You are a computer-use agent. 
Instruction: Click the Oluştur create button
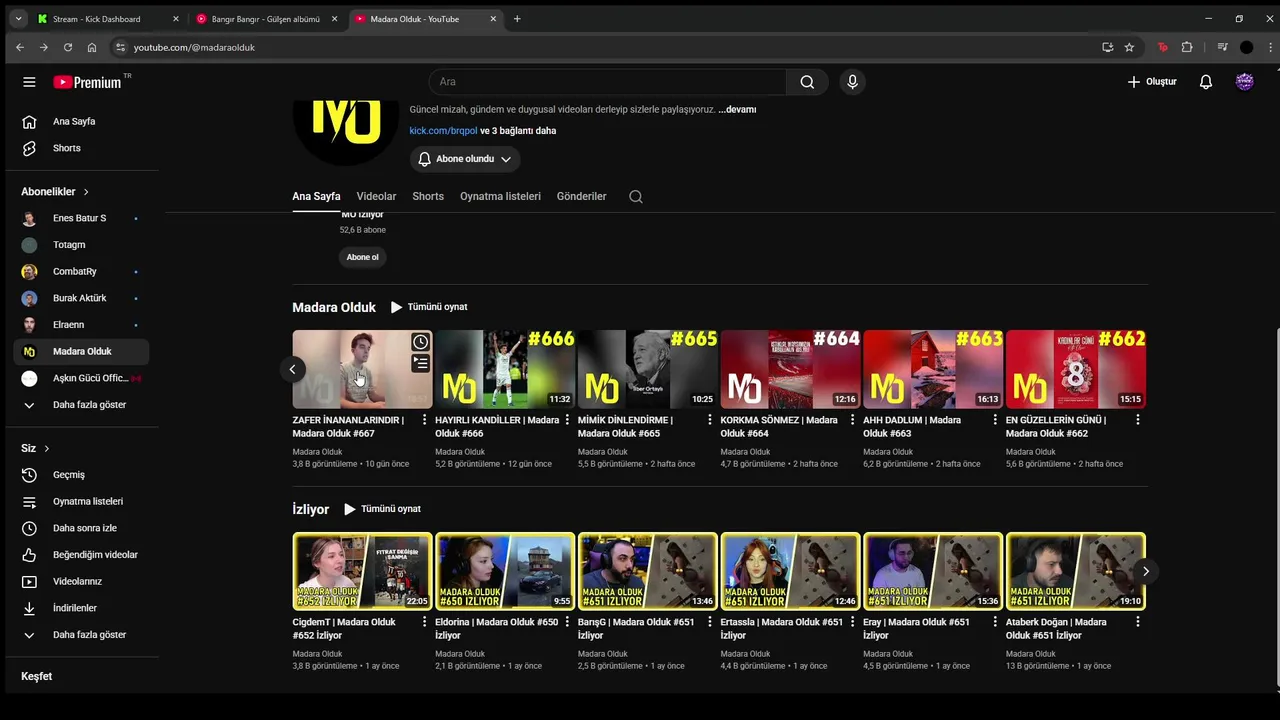(1152, 82)
